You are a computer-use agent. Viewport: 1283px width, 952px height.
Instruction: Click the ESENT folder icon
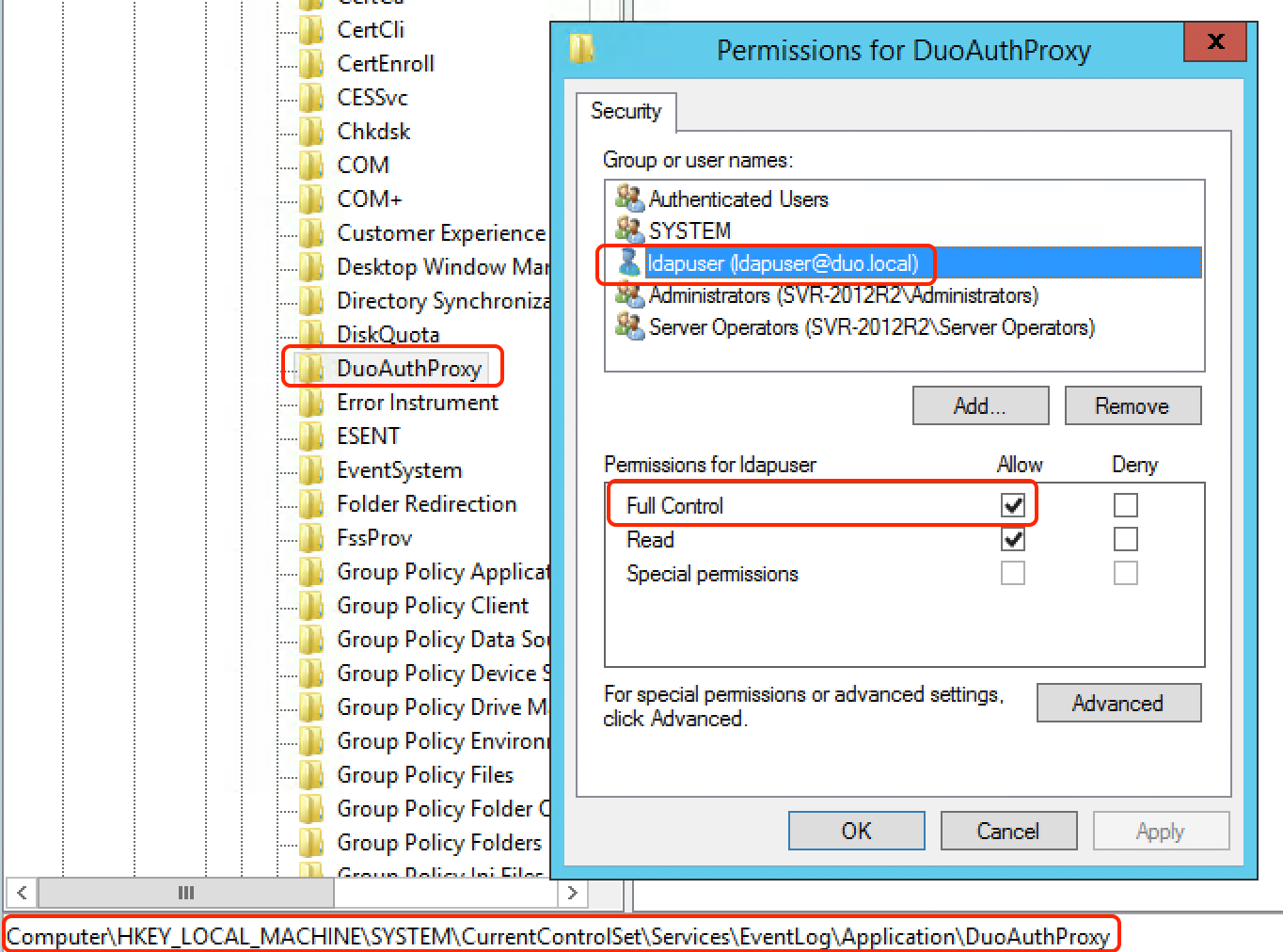click(311, 436)
